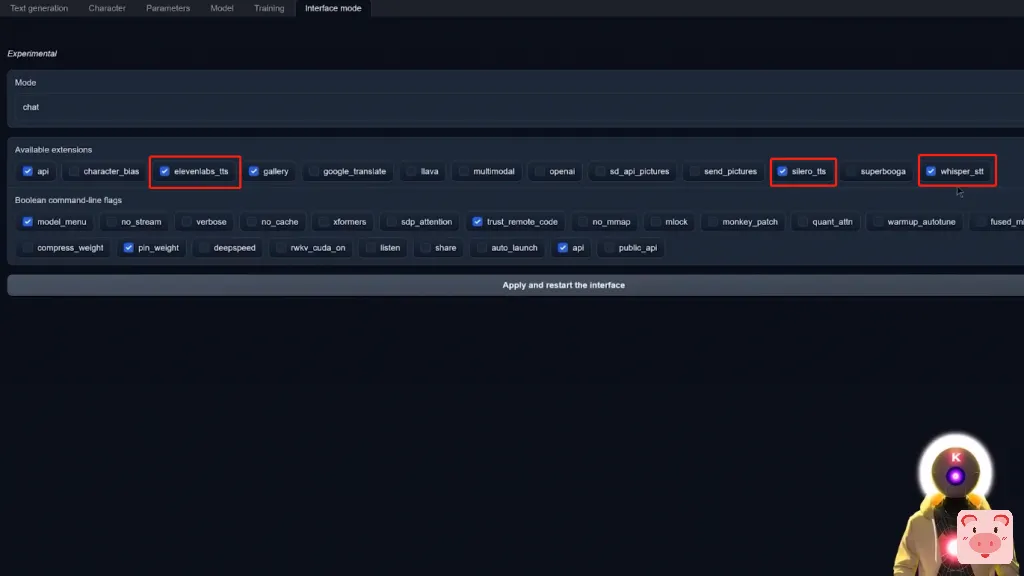
Task: Select the Interface mode tab
Action: [333, 8]
